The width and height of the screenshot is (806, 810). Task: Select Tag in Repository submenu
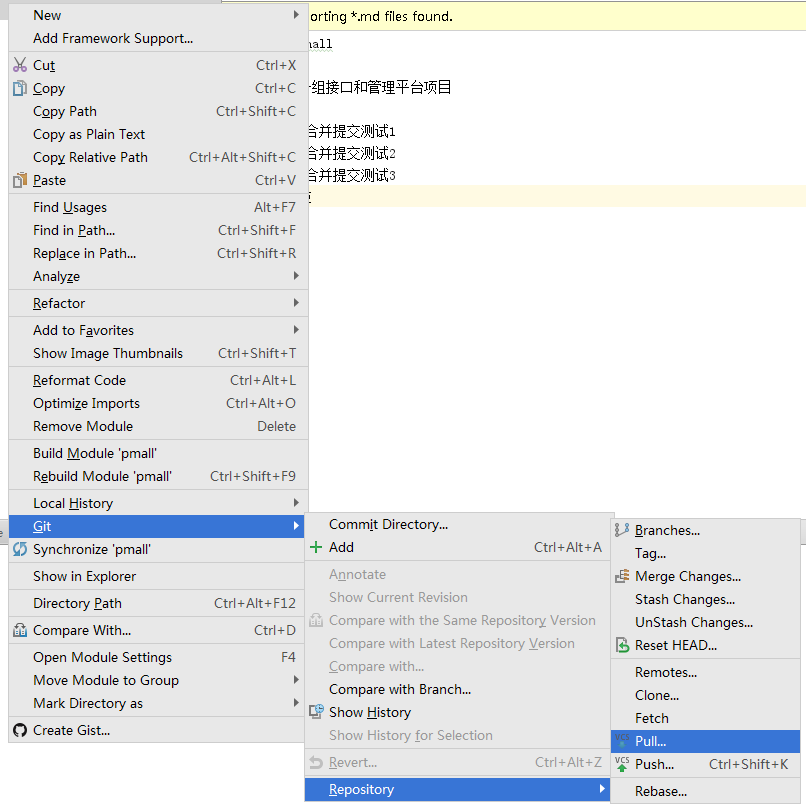(x=706, y=553)
